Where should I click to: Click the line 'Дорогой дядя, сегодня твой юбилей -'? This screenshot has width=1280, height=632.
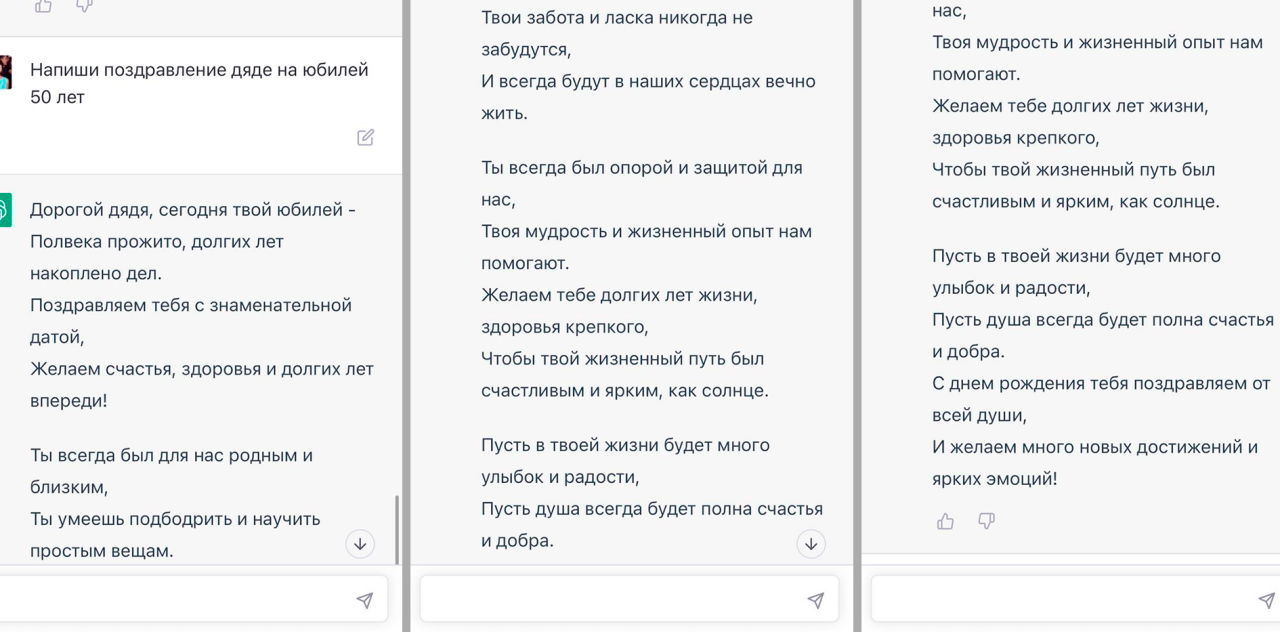pos(193,210)
